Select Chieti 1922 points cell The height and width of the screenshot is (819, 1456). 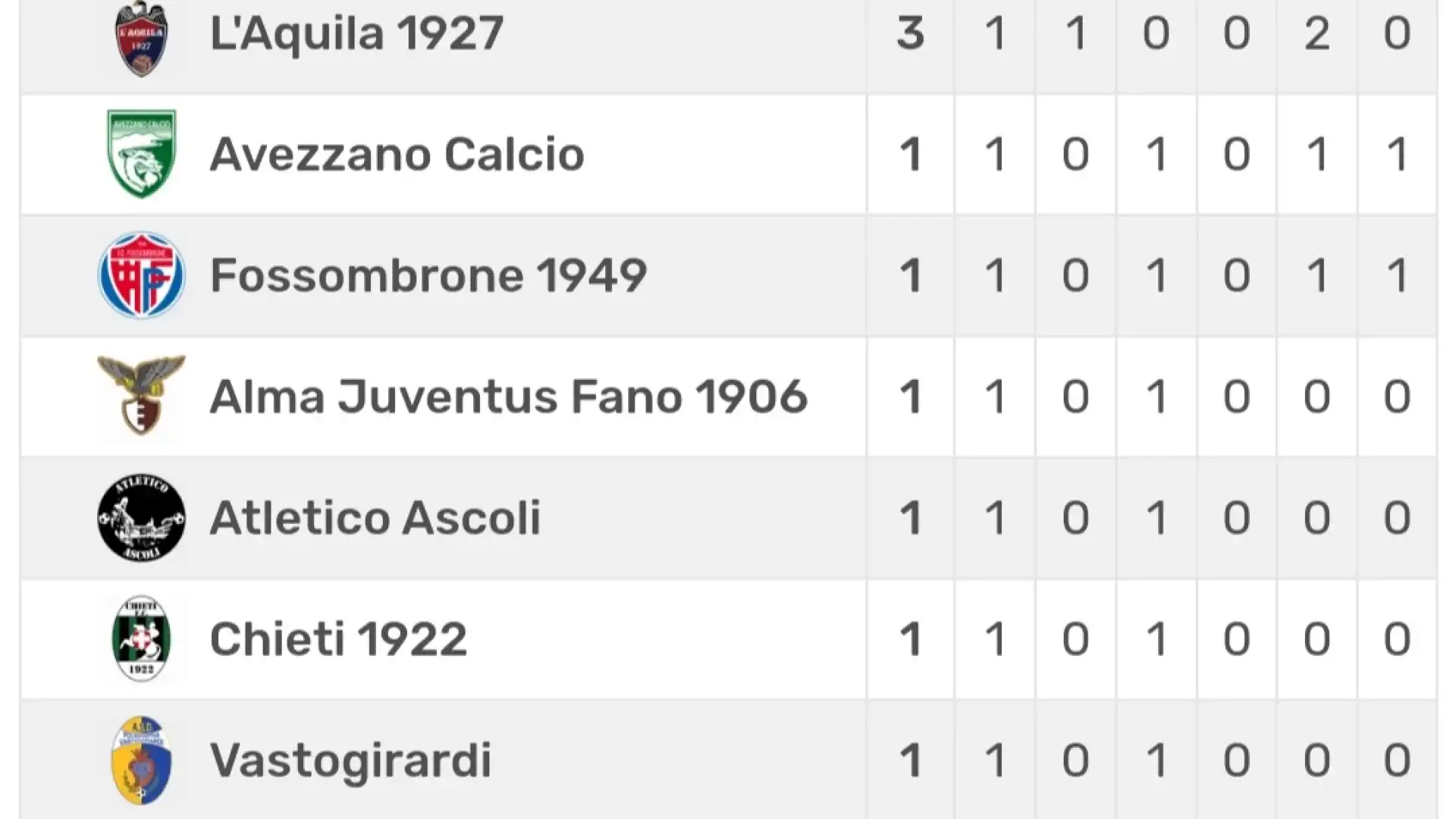pos(911,639)
